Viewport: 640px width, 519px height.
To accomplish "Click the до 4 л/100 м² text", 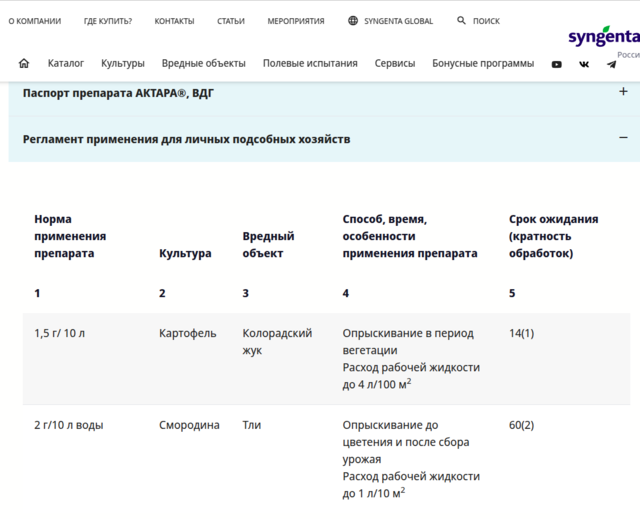I will coord(377,384).
